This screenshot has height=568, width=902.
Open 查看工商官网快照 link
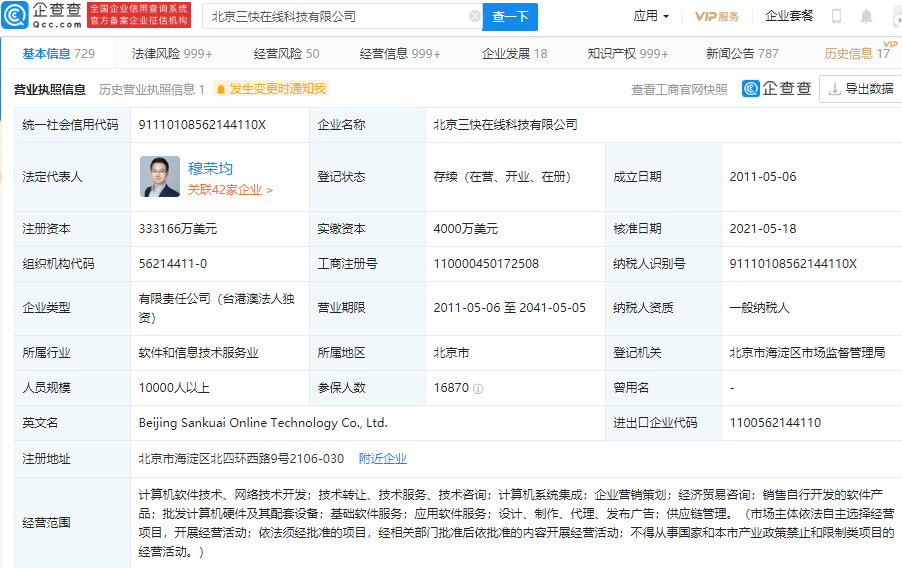(679, 89)
